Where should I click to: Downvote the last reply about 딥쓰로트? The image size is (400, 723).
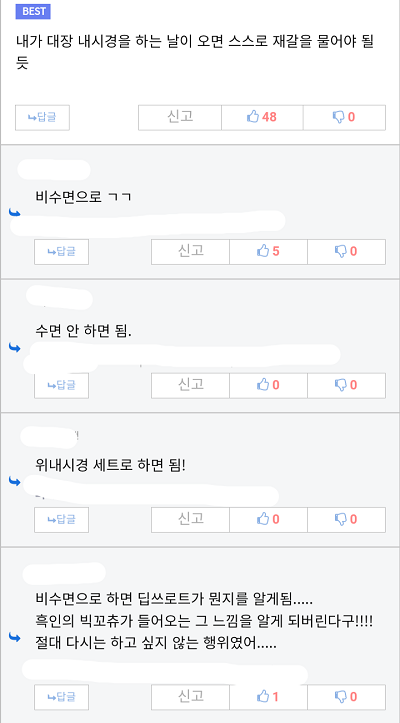346,697
